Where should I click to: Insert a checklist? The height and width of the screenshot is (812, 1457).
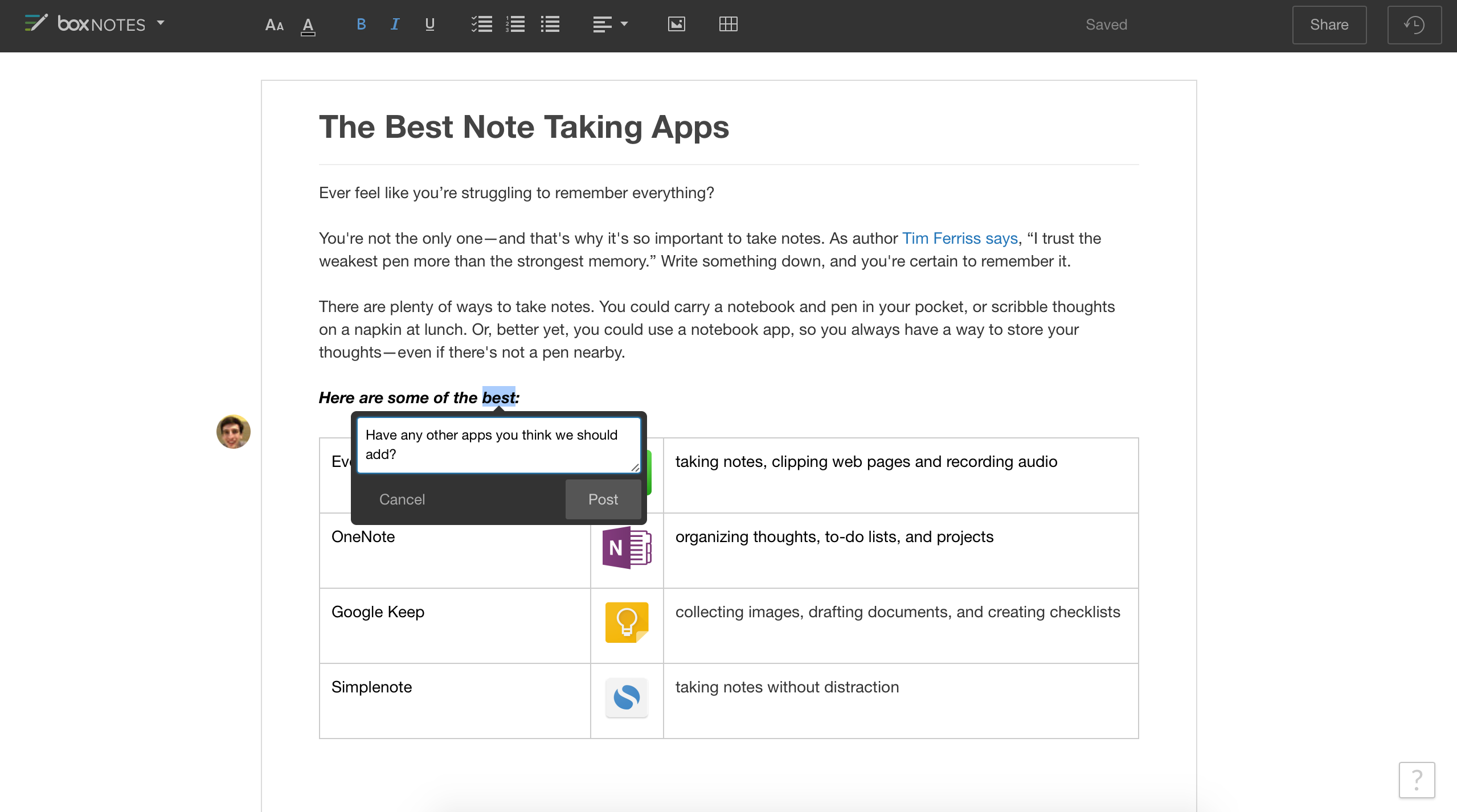coord(481,24)
